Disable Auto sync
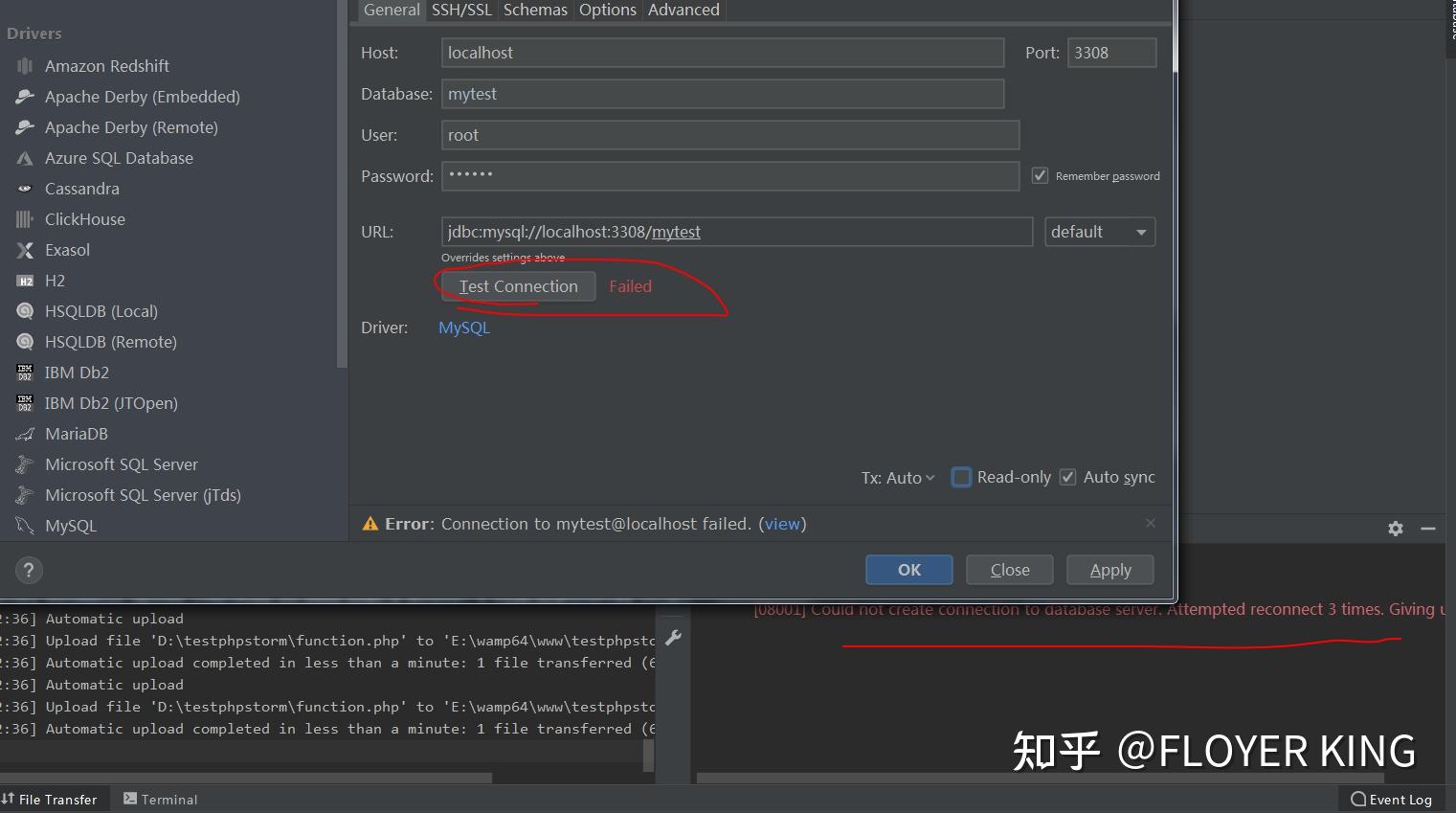 point(1066,477)
